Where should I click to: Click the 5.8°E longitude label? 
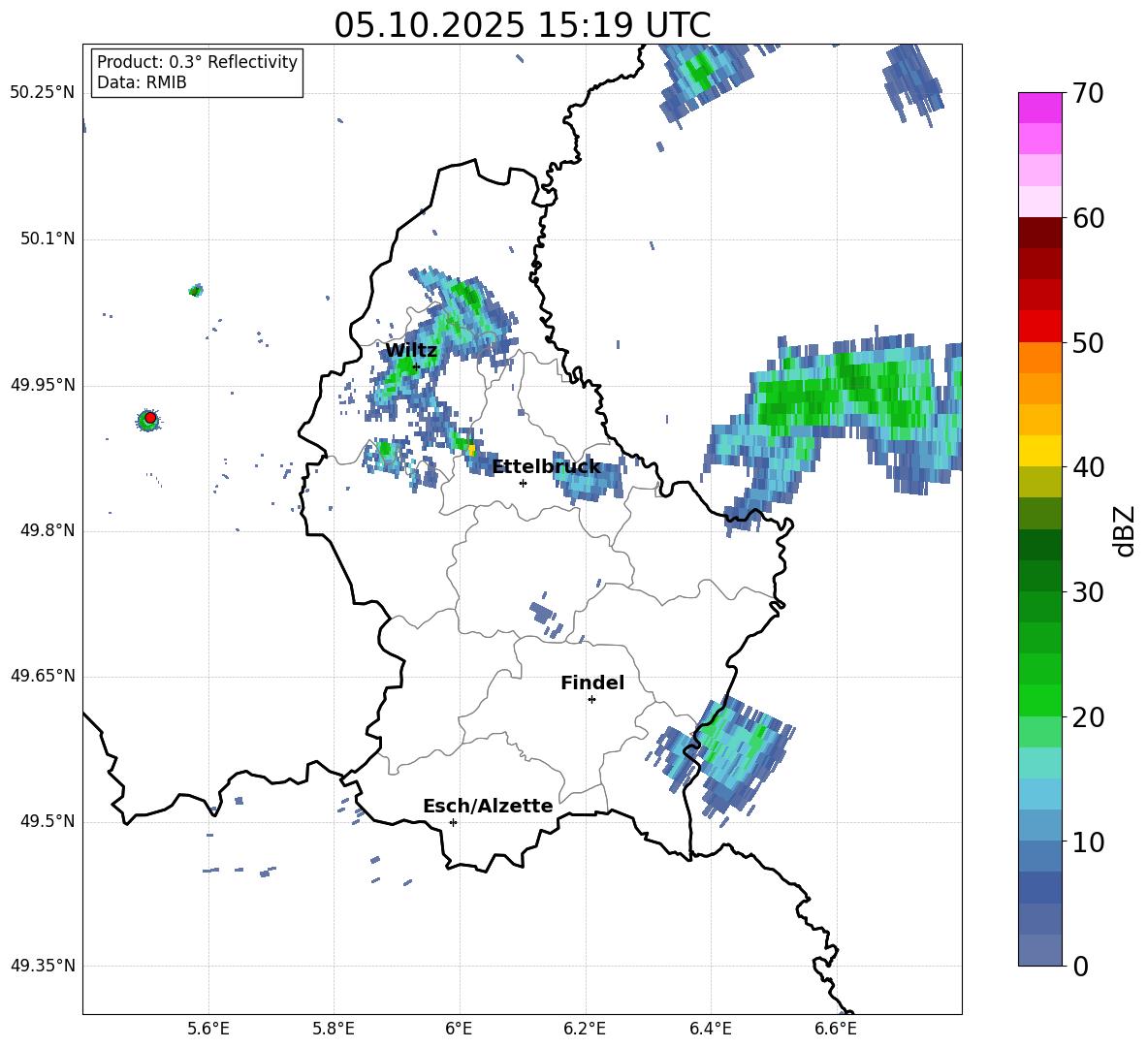coord(334,1029)
